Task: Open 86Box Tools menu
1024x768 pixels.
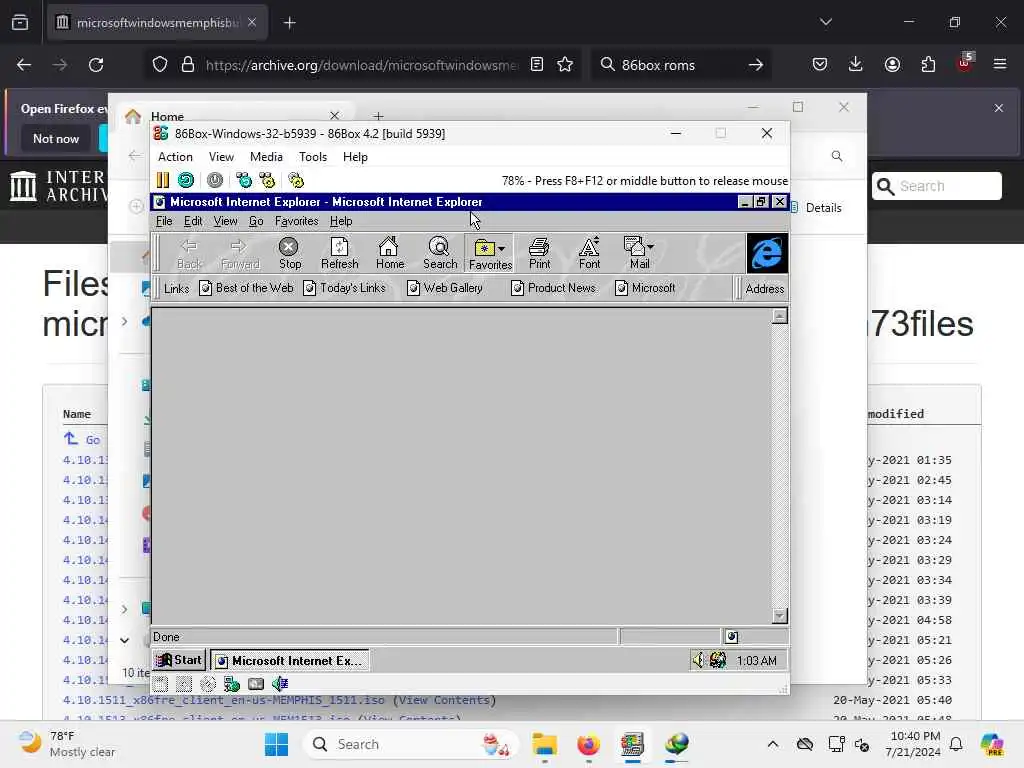Action: tap(313, 157)
